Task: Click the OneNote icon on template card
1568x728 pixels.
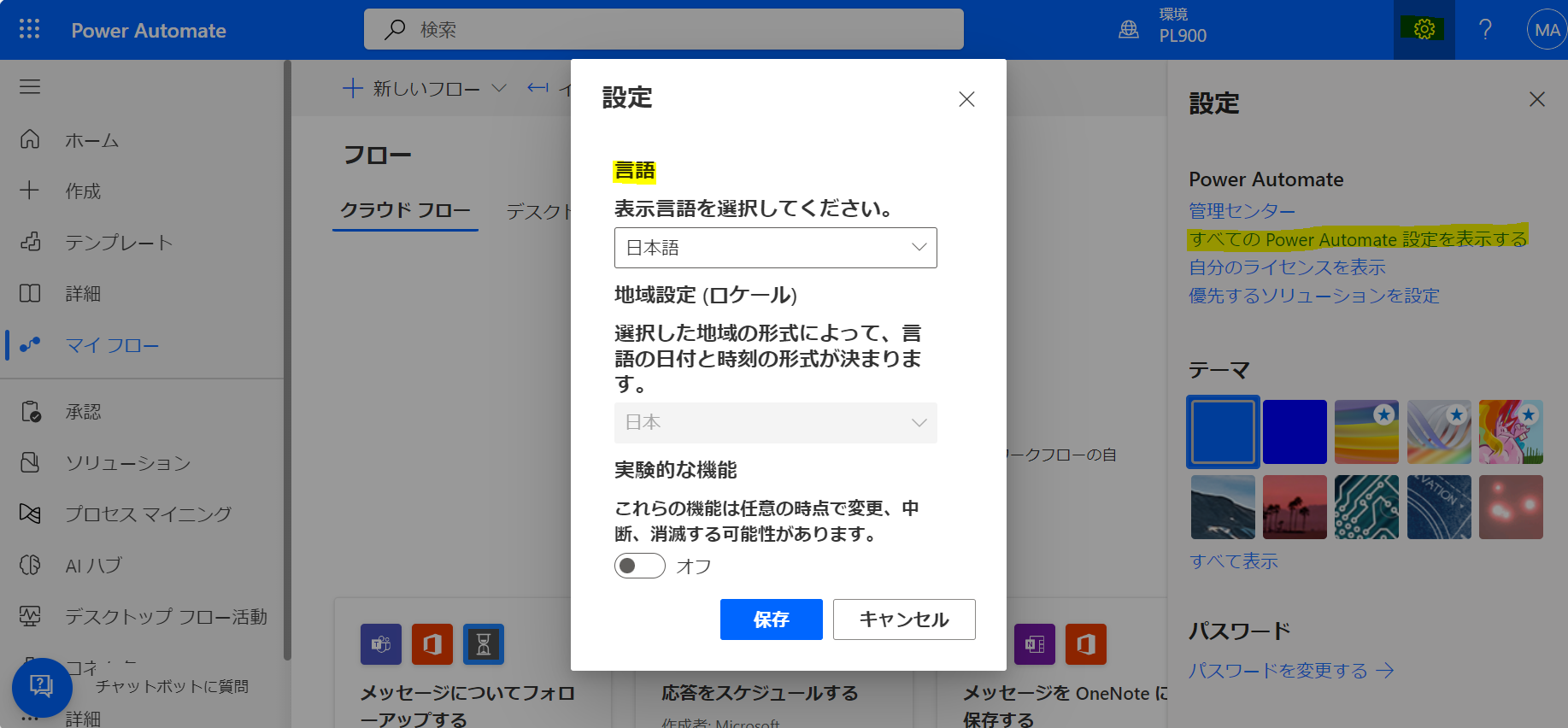Action: point(1035,644)
